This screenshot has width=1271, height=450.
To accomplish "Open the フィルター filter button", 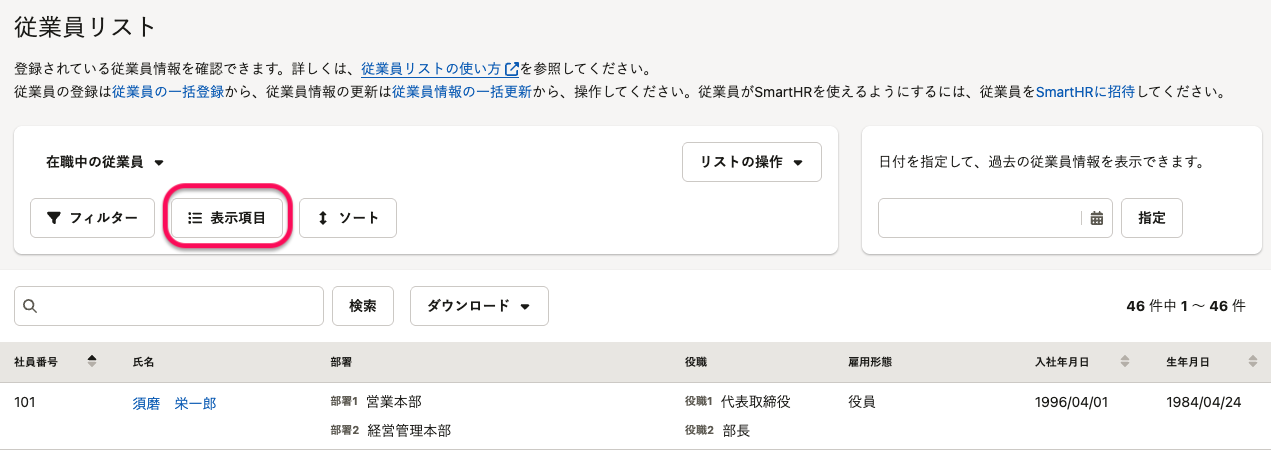I will click(x=92, y=218).
